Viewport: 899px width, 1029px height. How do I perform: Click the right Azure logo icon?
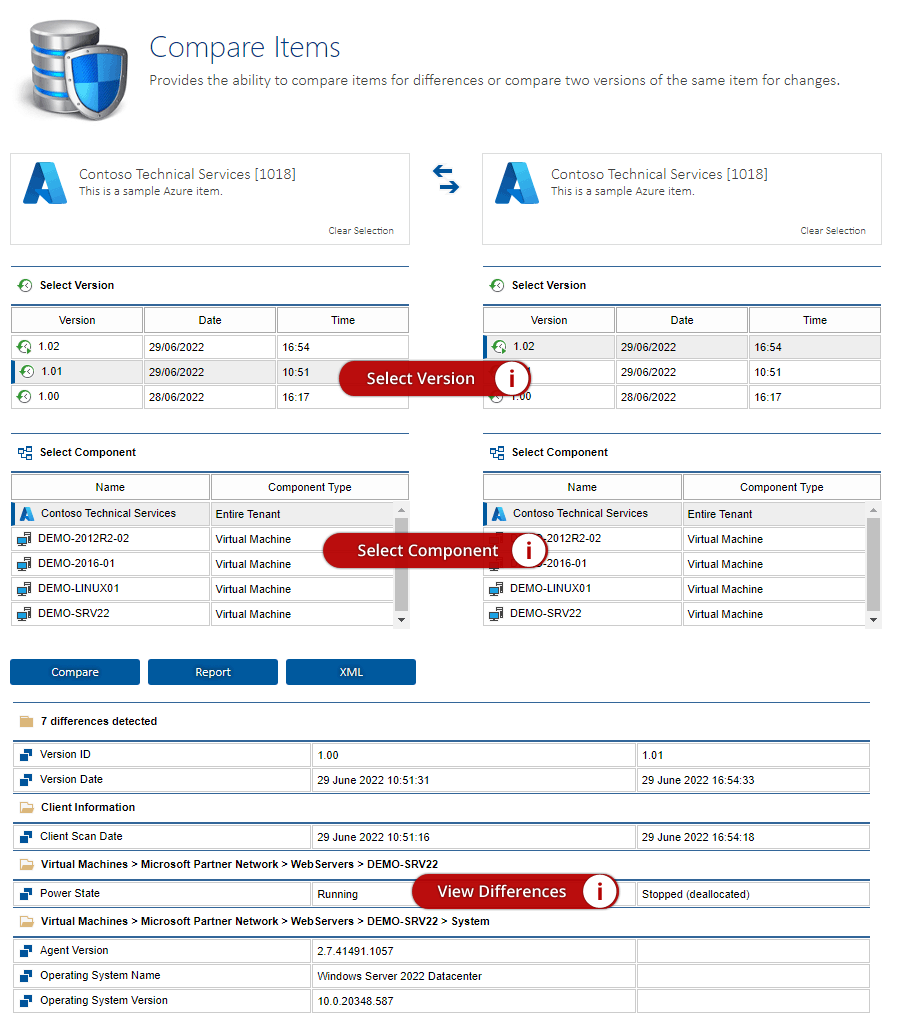tap(516, 183)
